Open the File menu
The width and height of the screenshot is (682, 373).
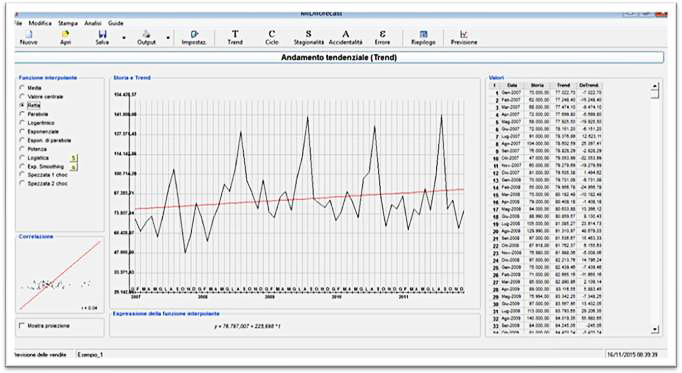(x=18, y=23)
